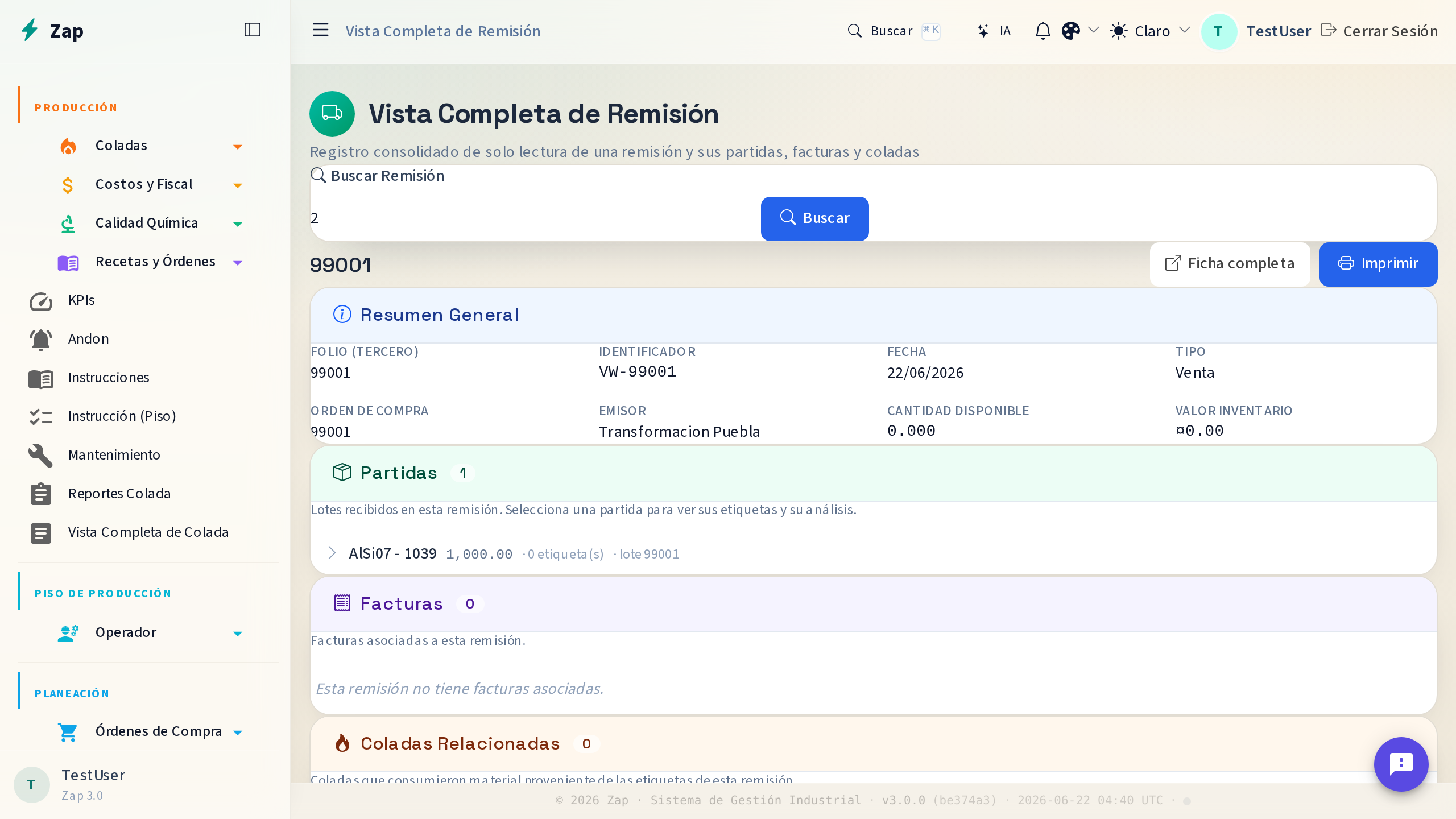Click the color palette theme icon
The width and height of the screenshot is (1456, 819).
click(1071, 31)
